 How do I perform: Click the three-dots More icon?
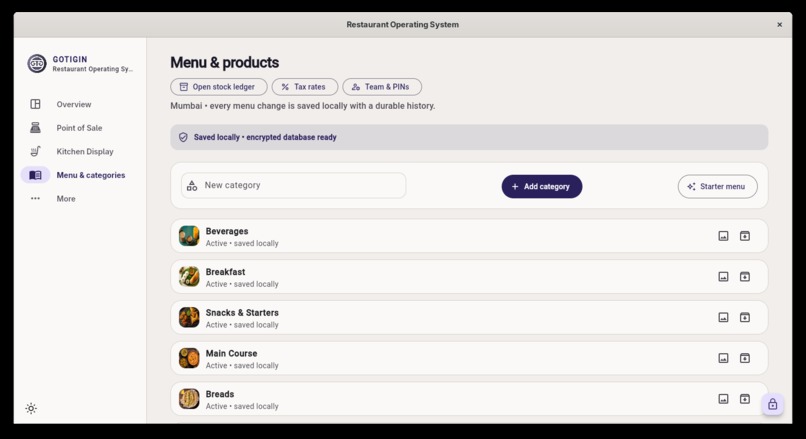click(35, 198)
